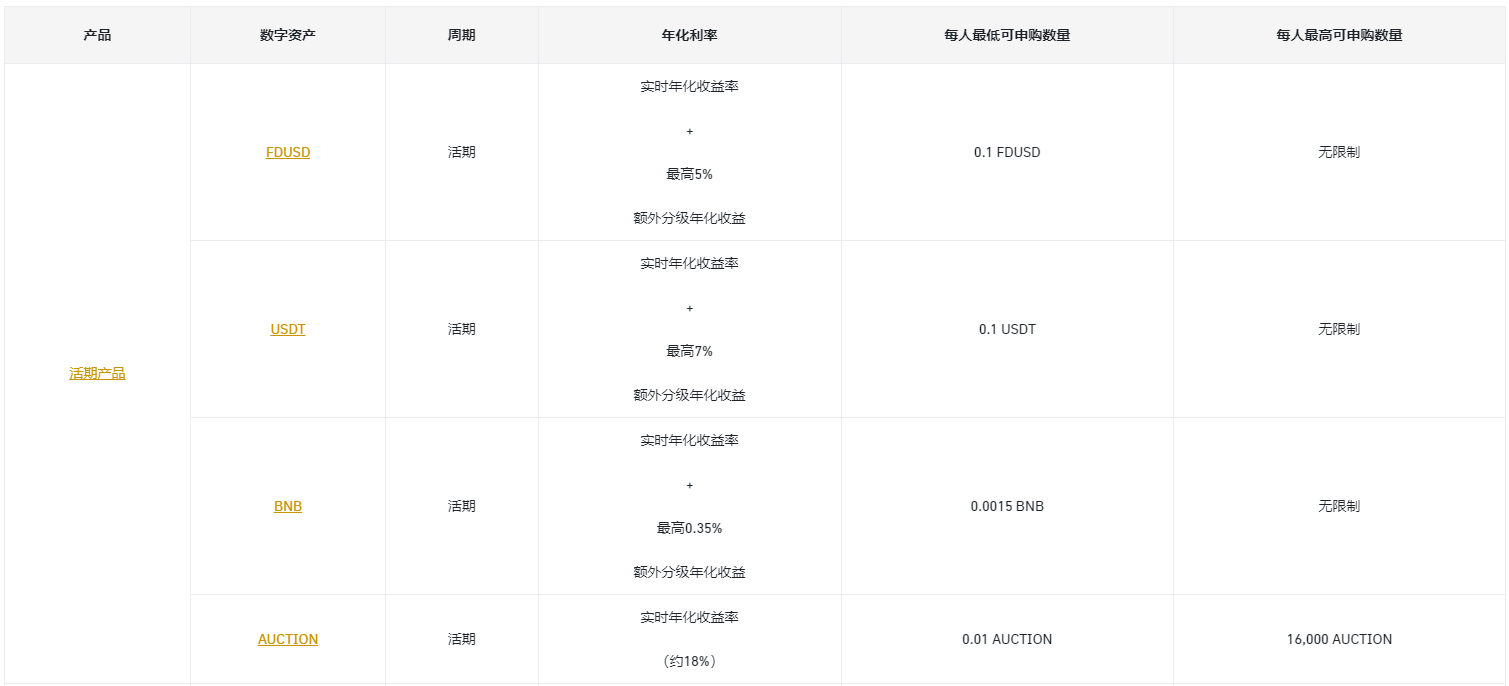Open the USDT asset link
This screenshot has width=1509, height=686.
click(x=288, y=329)
